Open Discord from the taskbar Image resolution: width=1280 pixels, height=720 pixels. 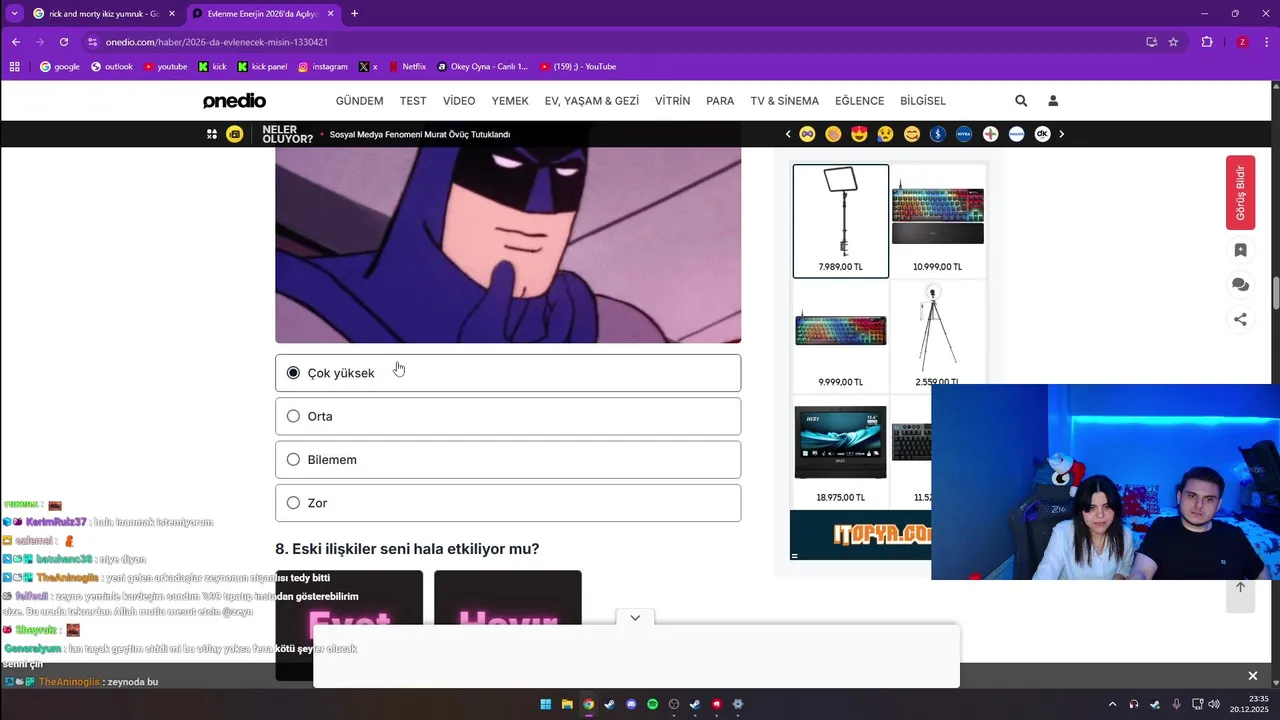tap(631, 704)
